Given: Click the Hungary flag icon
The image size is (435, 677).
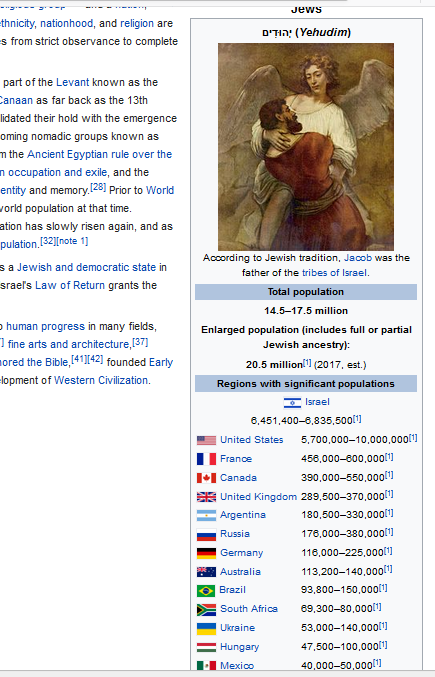Looking at the screenshot, I should 206,647.
